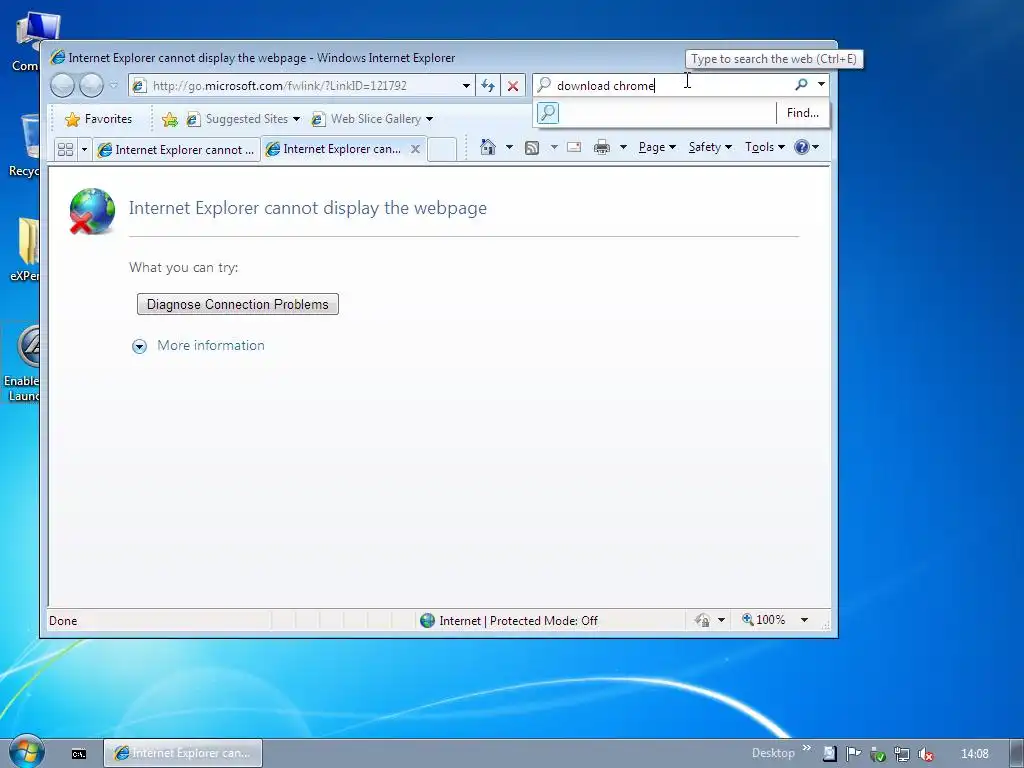Click the Read Mail icon
1024x768 pixels.
[x=574, y=147]
